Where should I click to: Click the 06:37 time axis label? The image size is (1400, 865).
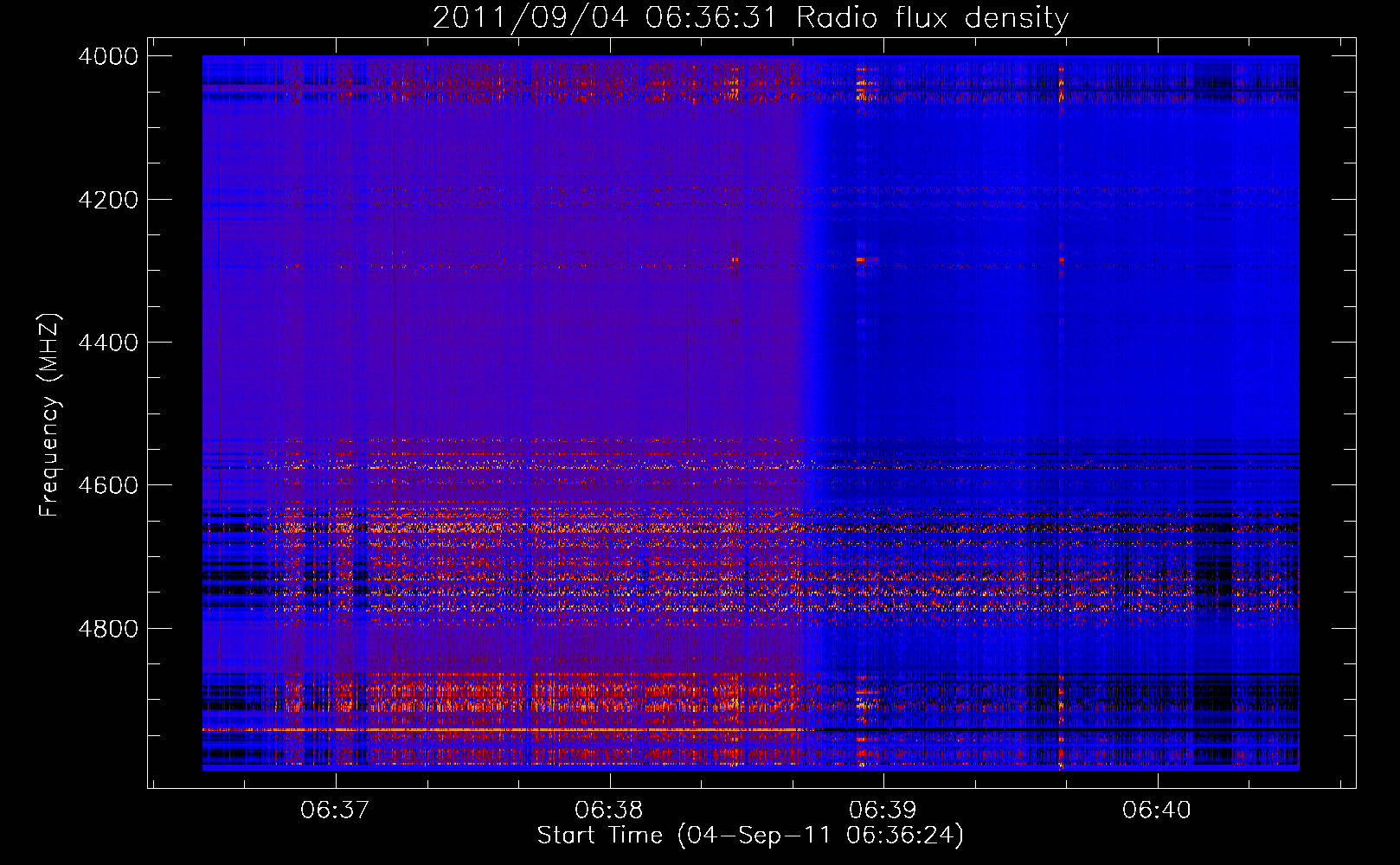pos(335,810)
